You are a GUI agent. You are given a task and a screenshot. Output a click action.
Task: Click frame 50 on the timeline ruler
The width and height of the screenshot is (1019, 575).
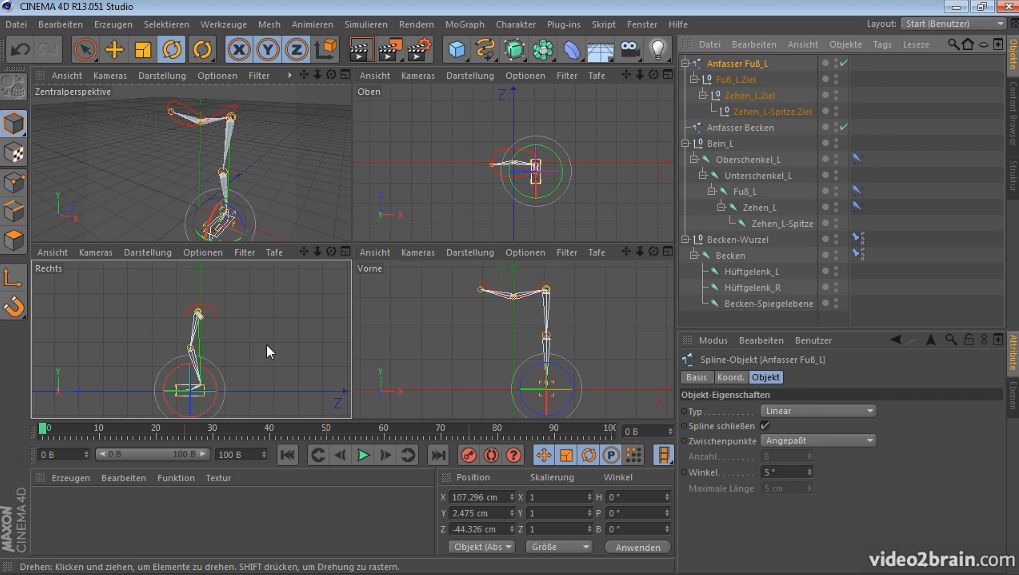click(x=326, y=429)
